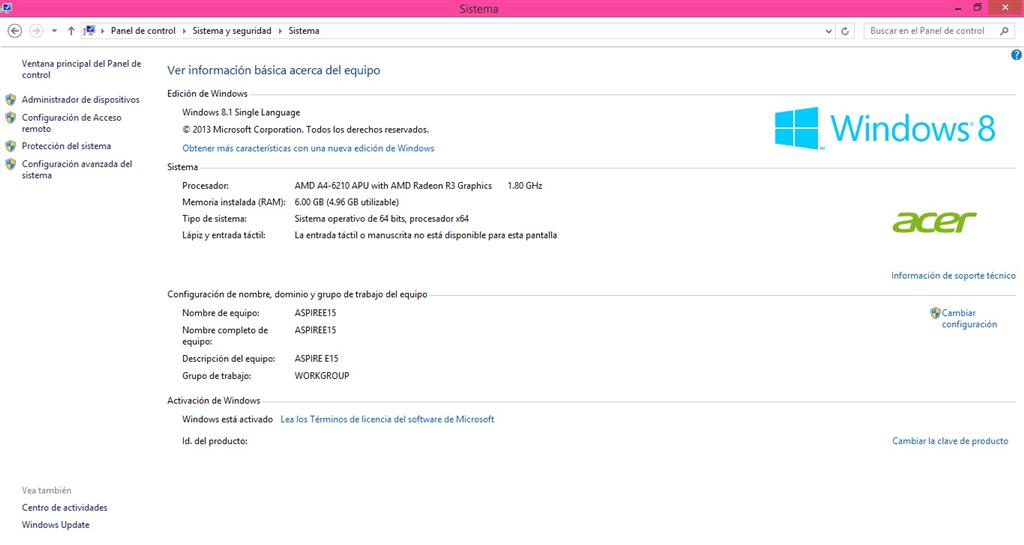Refresh the System page
This screenshot has height=545, width=1024.
click(x=845, y=31)
